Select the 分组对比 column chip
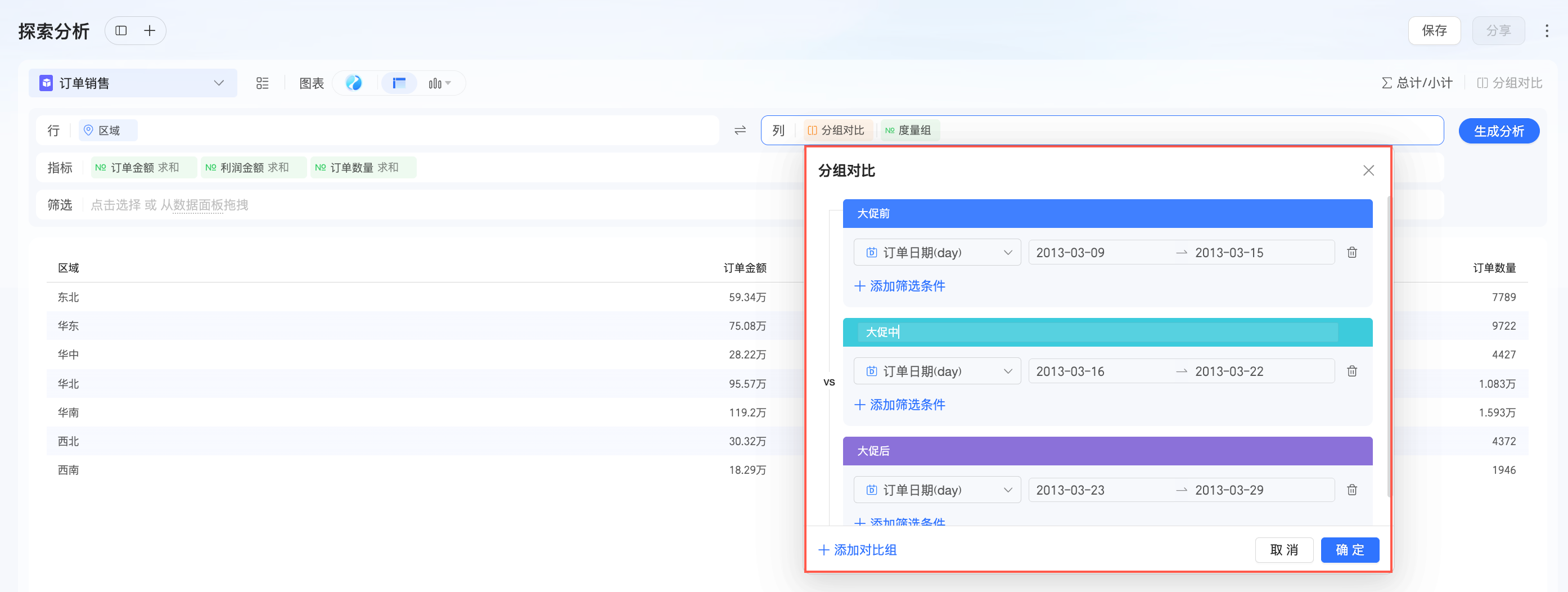1568x592 pixels. click(x=837, y=131)
